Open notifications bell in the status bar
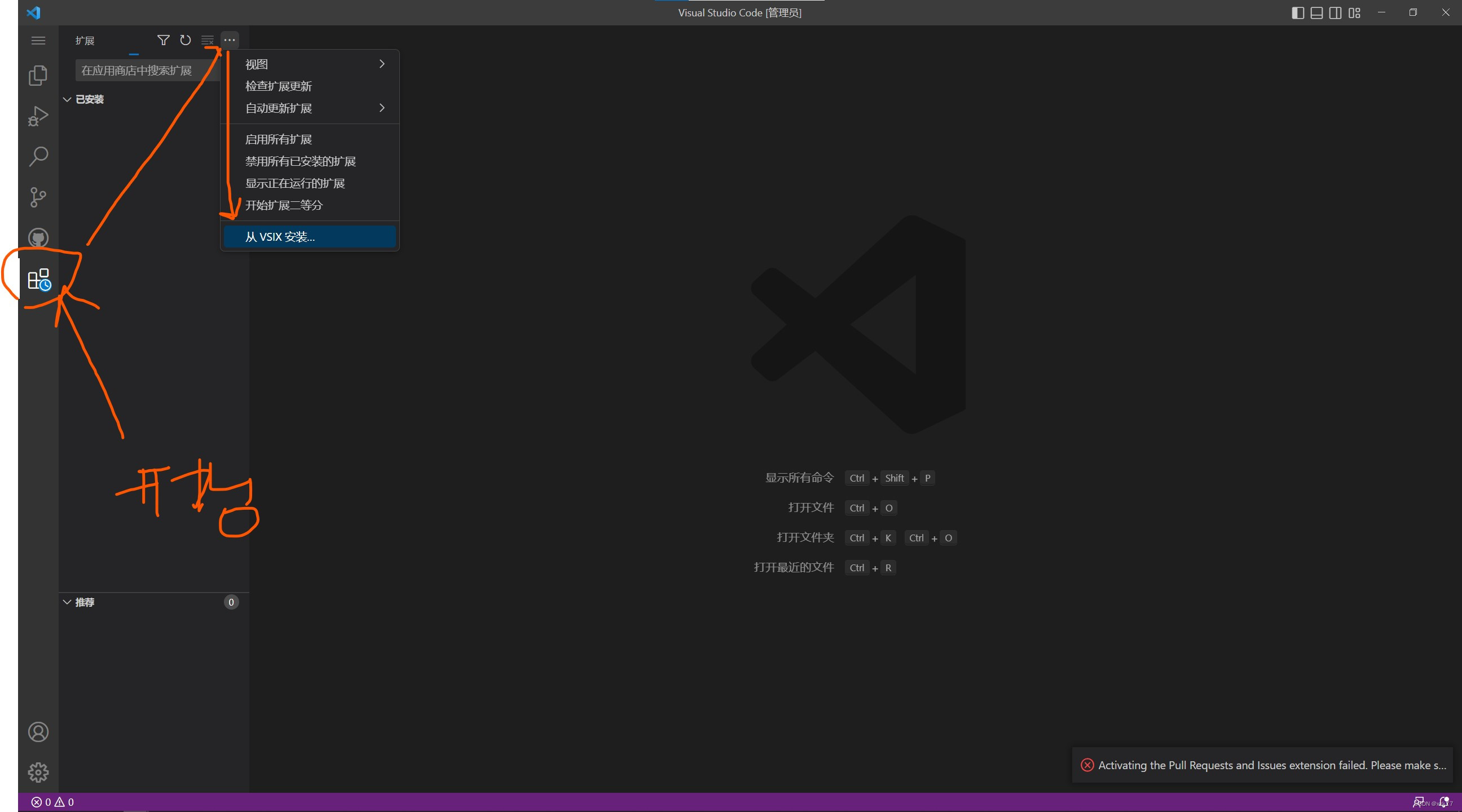The width and height of the screenshot is (1462, 812). click(x=1444, y=802)
